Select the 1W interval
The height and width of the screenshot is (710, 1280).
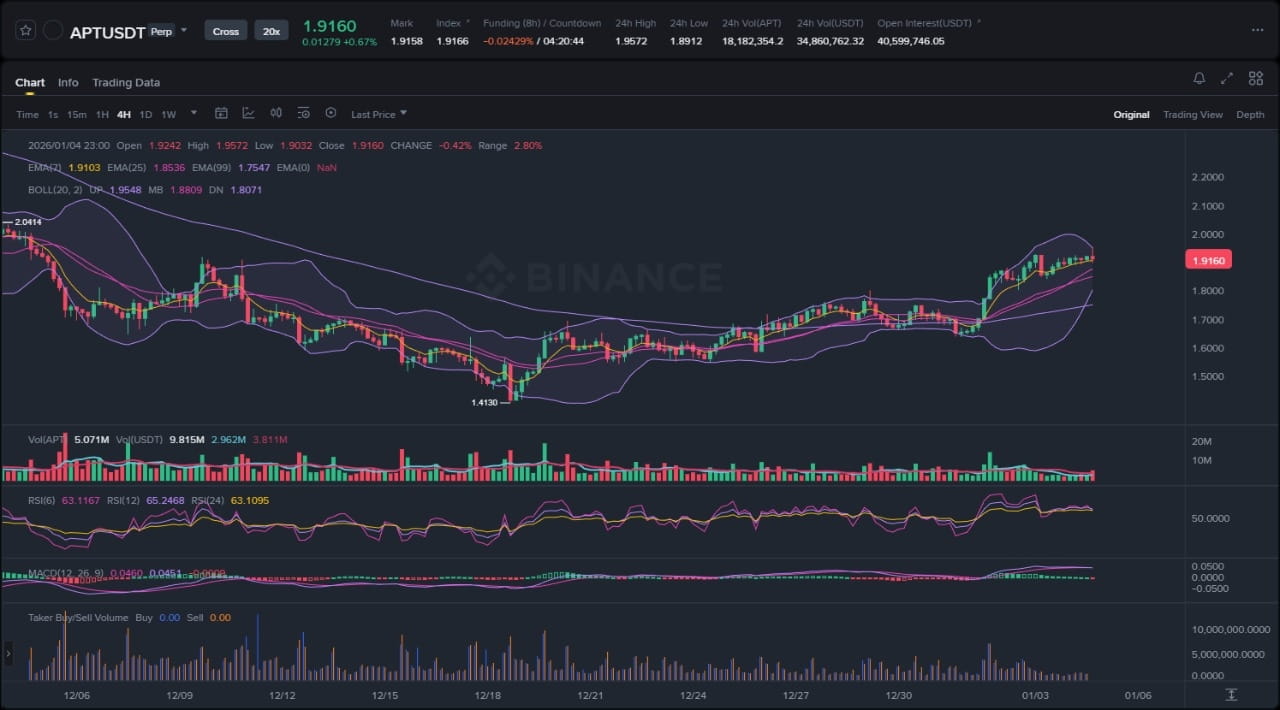click(x=168, y=114)
